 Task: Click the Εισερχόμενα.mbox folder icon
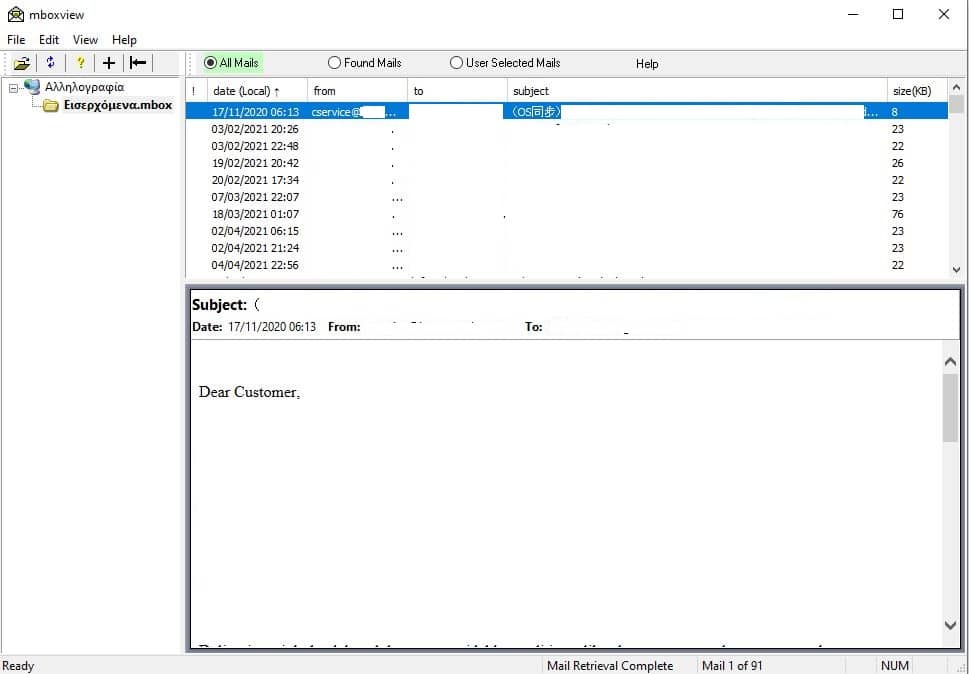[50, 105]
